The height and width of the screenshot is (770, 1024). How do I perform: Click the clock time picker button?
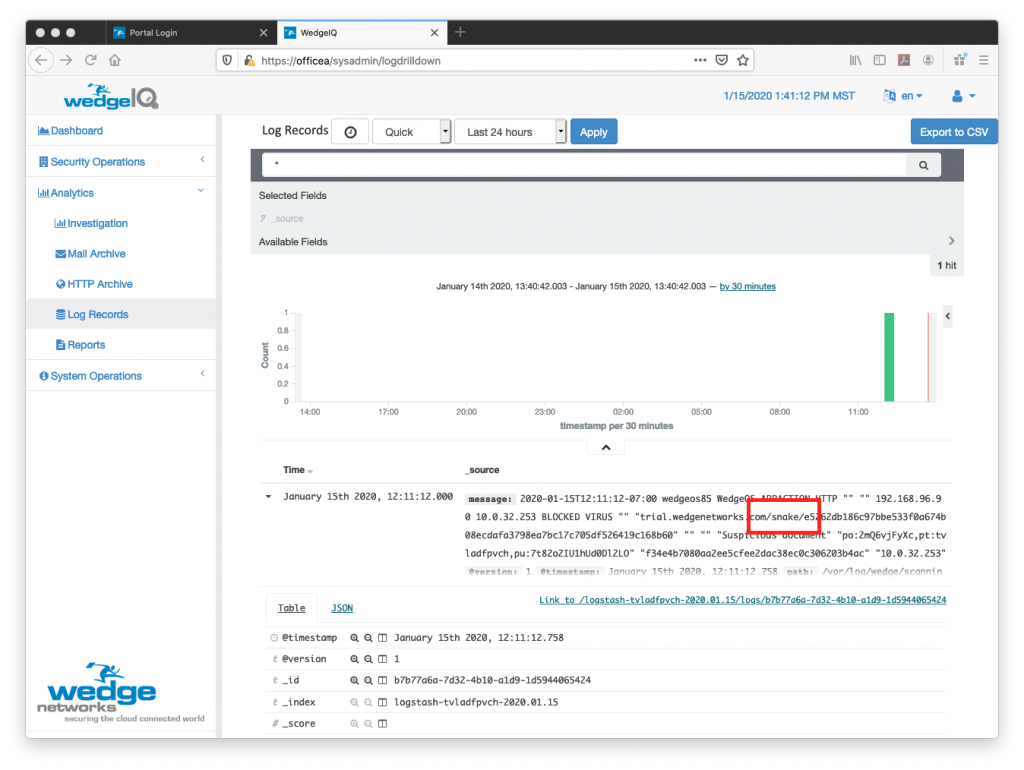tap(350, 132)
